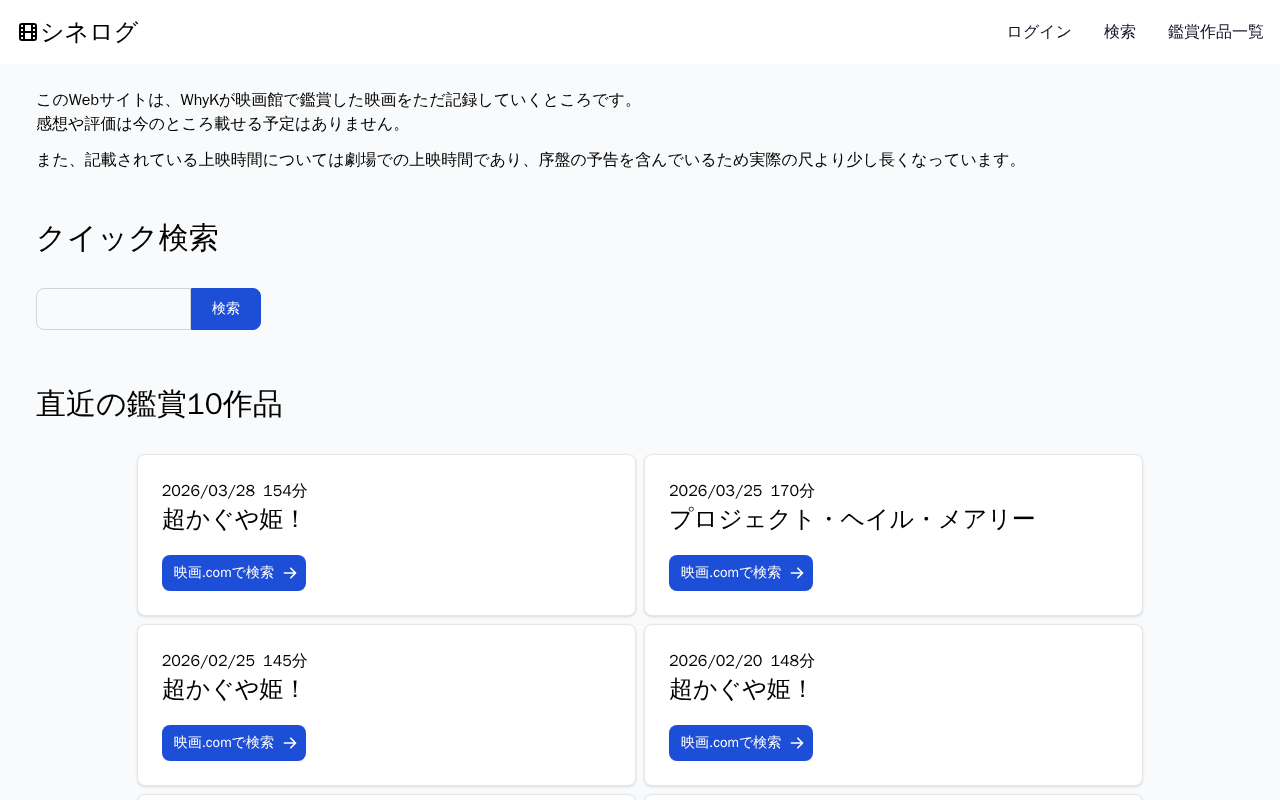Image resolution: width=1280 pixels, height=800 pixels.
Task: Click the arrow icon on the 2026/02/20 card button
Action: [797, 743]
